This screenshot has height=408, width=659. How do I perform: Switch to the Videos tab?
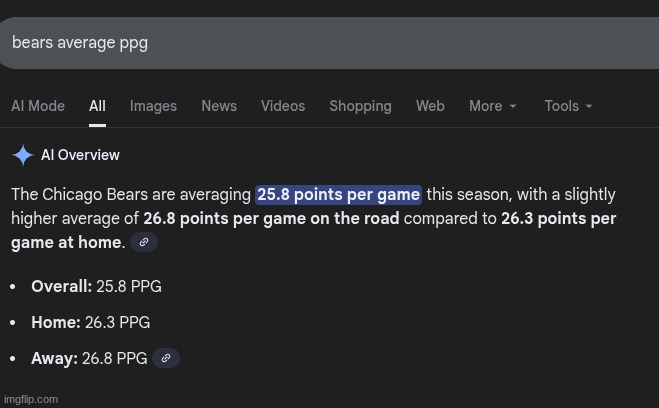[283, 106]
